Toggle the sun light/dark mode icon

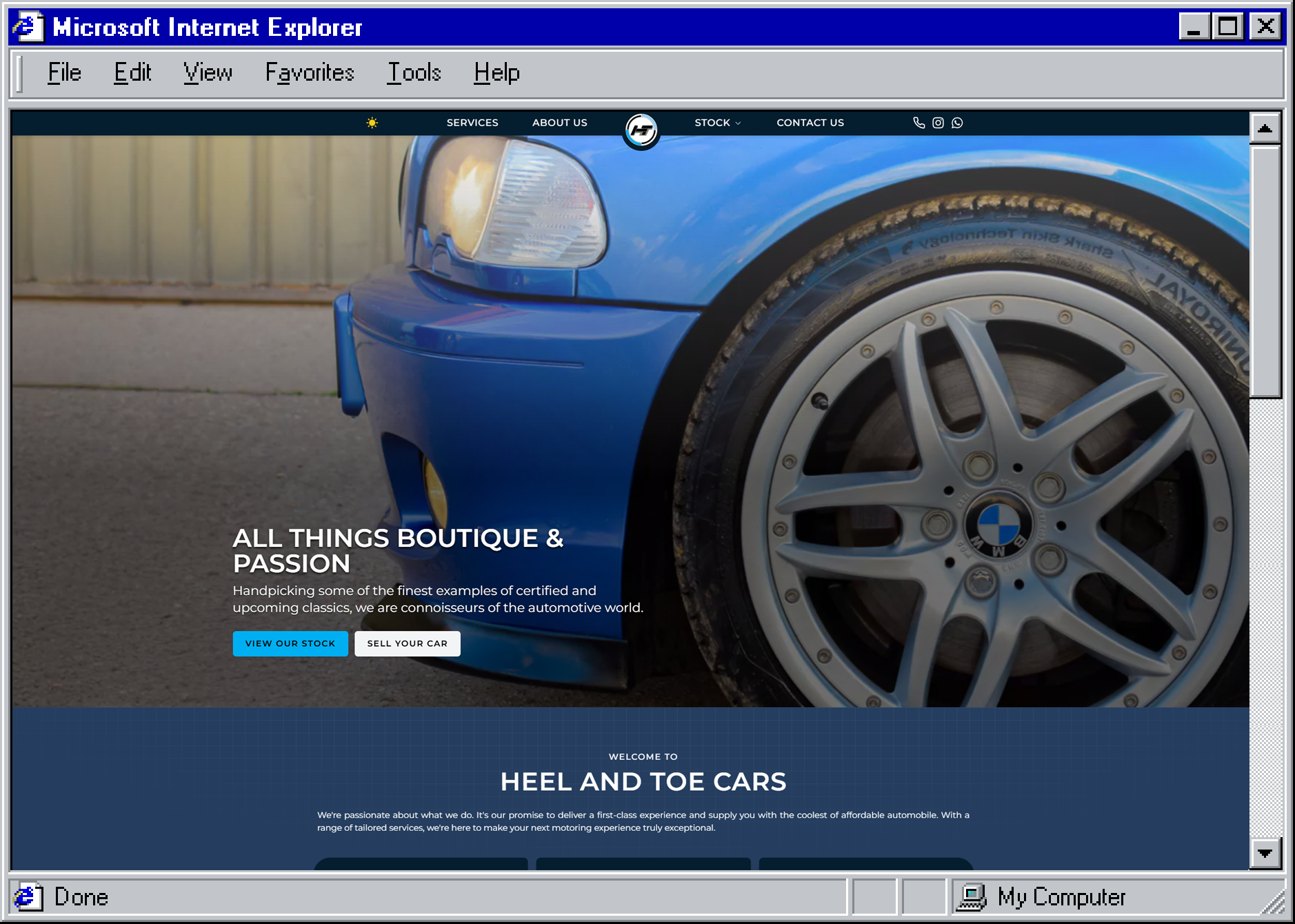[x=372, y=123]
